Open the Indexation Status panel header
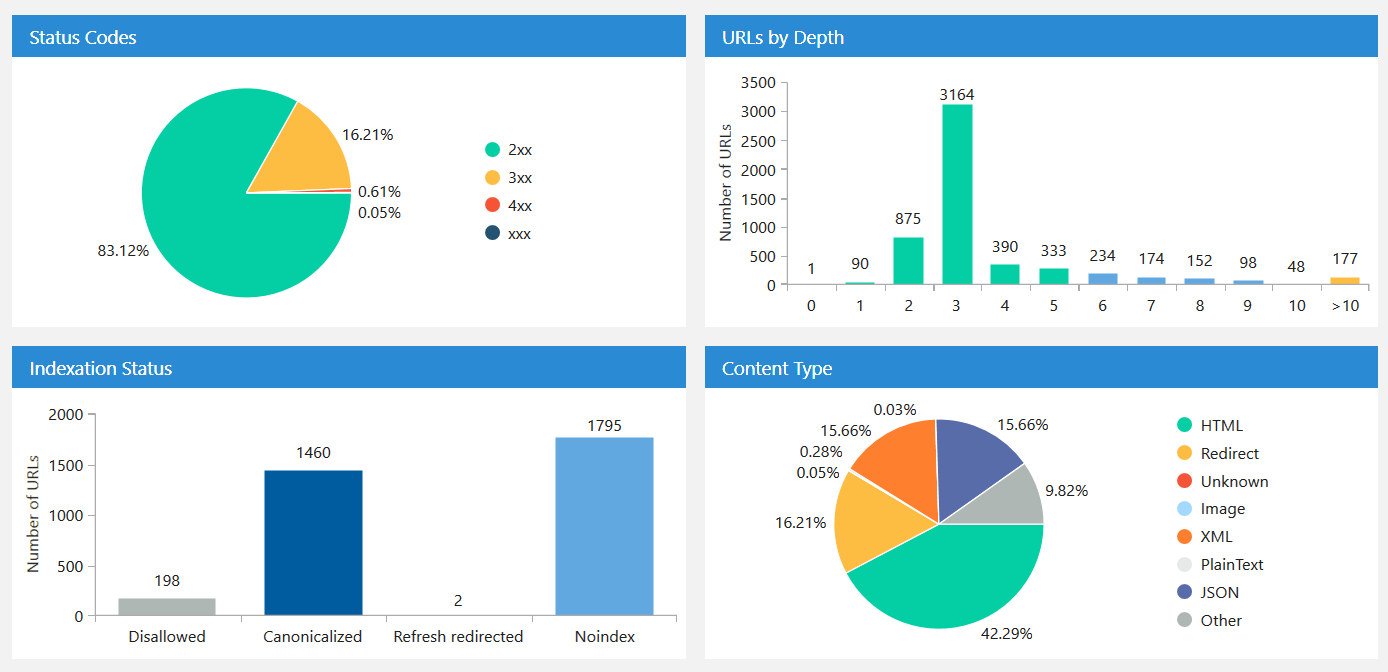 point(348,368)
